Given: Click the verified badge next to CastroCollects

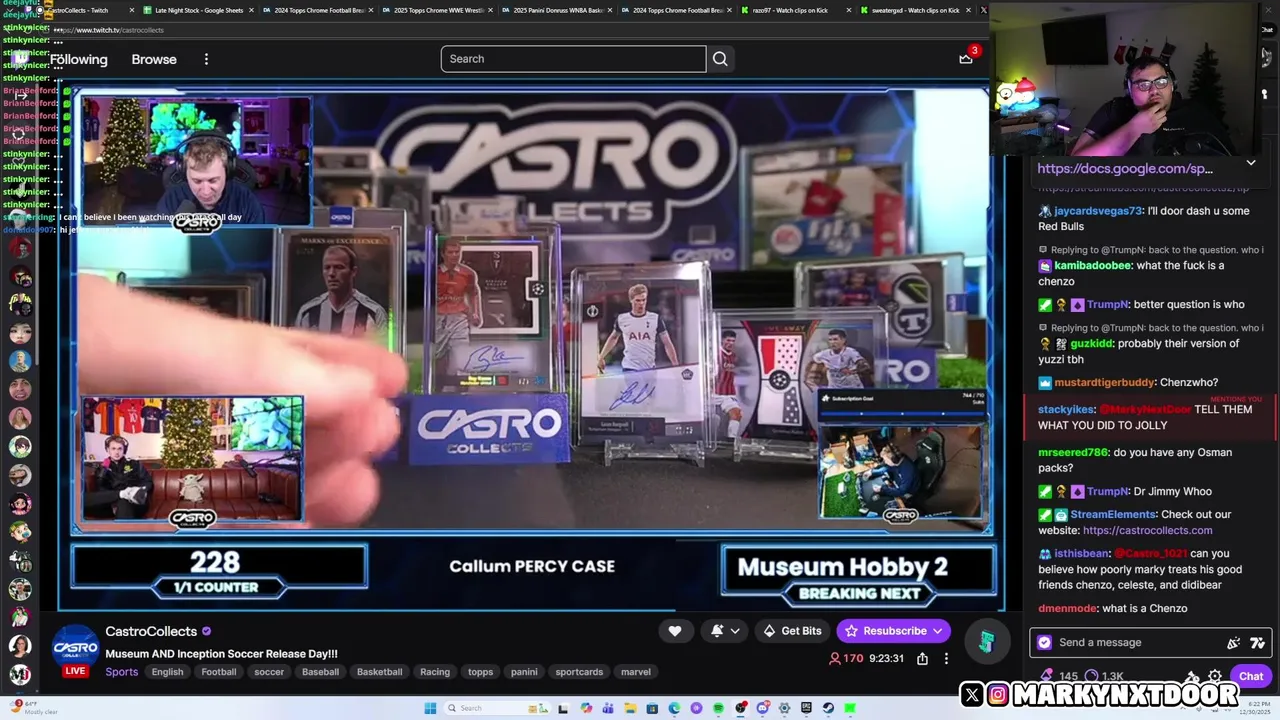Looking at the screenshot, I should (207, 631).
